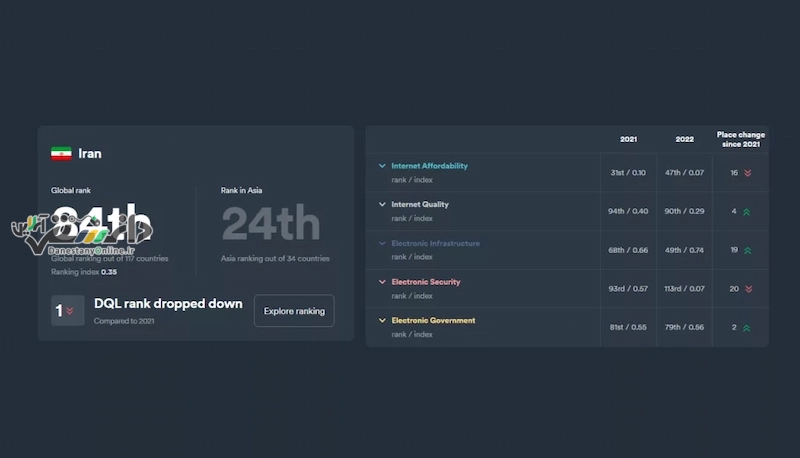Click the place change value 19
The width and height of the screenshot is (800, 458).
click(x=734, y=250)
